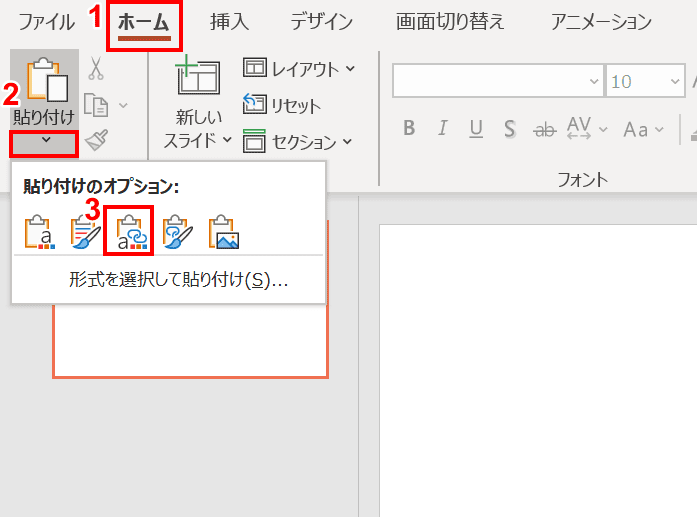Open the アニメーション ribbon tab
The width and height of the screenshot is (697, 517).
pos(601,22)
